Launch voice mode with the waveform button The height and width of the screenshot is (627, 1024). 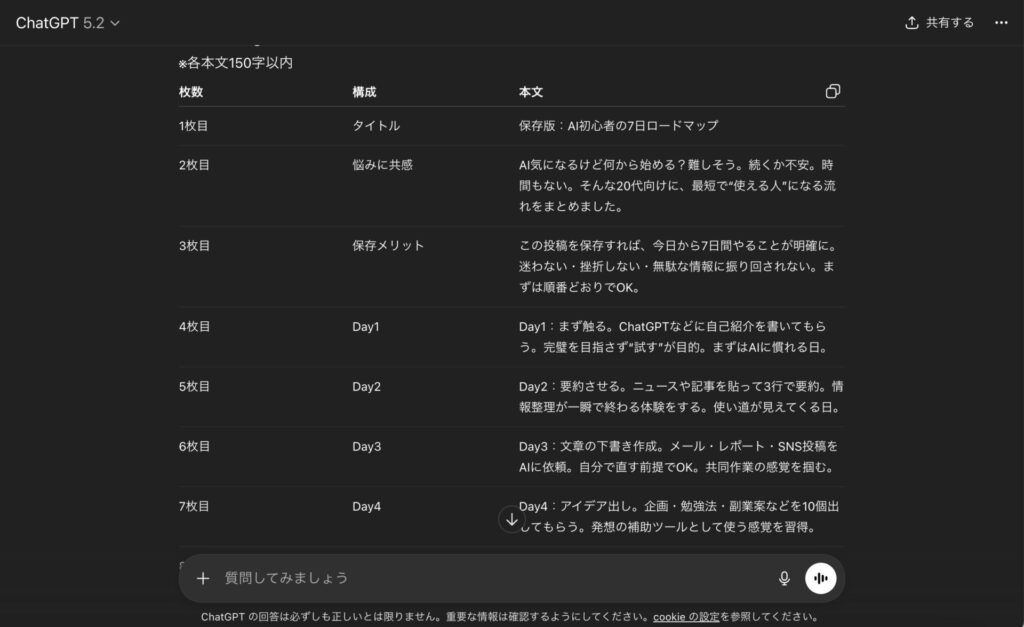click(820, 578)
